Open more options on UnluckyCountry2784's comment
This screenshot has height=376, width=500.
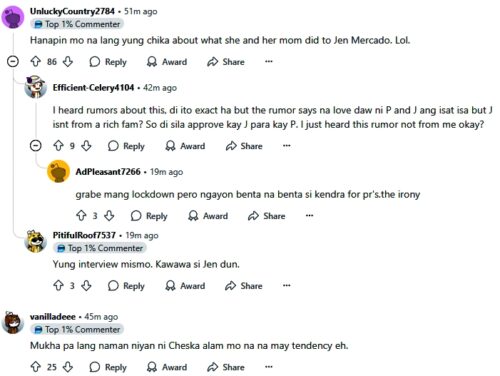[x=269, y=61]
